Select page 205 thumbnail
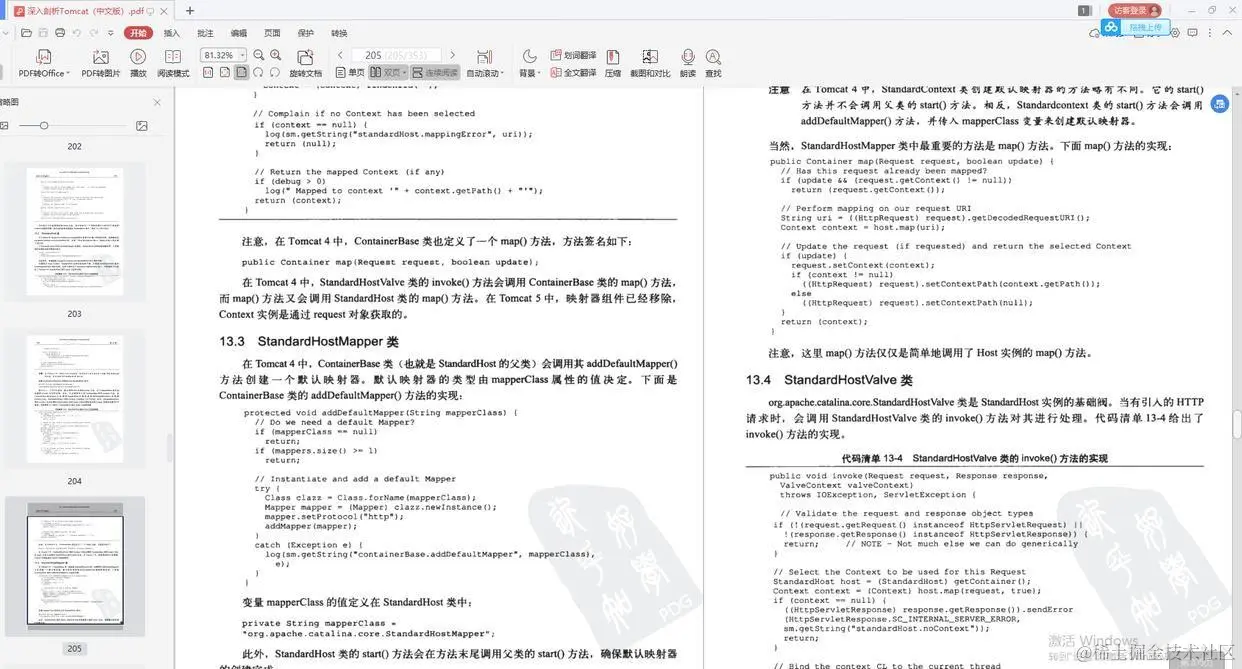1242x669 pixels. 75,567
